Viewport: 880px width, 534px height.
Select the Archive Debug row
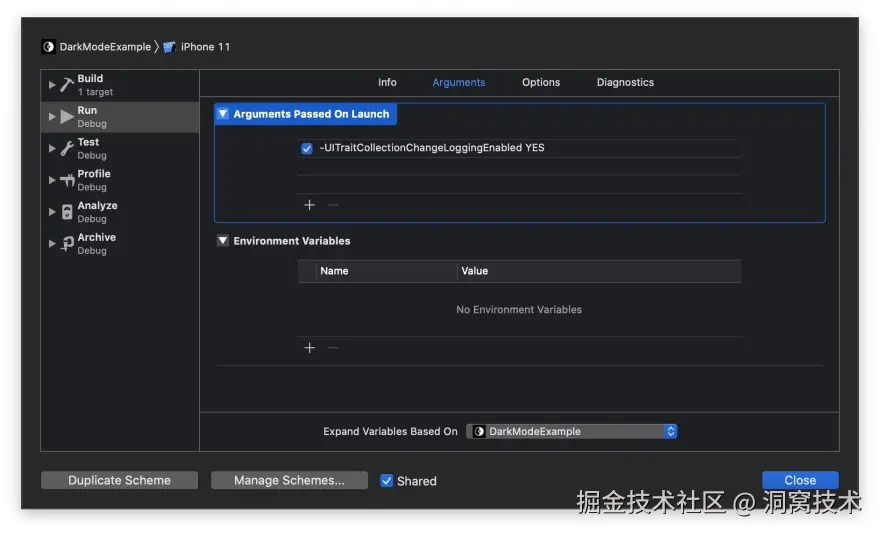coord(120,244)
